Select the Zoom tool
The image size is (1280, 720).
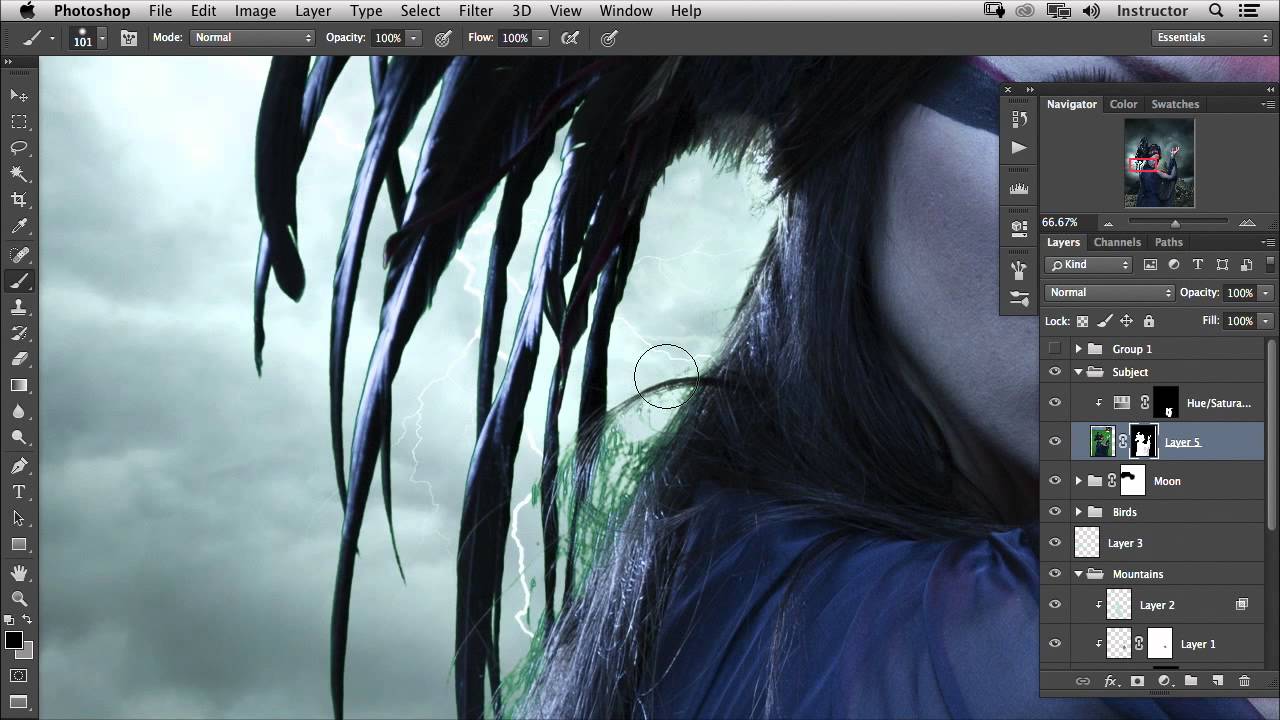point(19,599)
